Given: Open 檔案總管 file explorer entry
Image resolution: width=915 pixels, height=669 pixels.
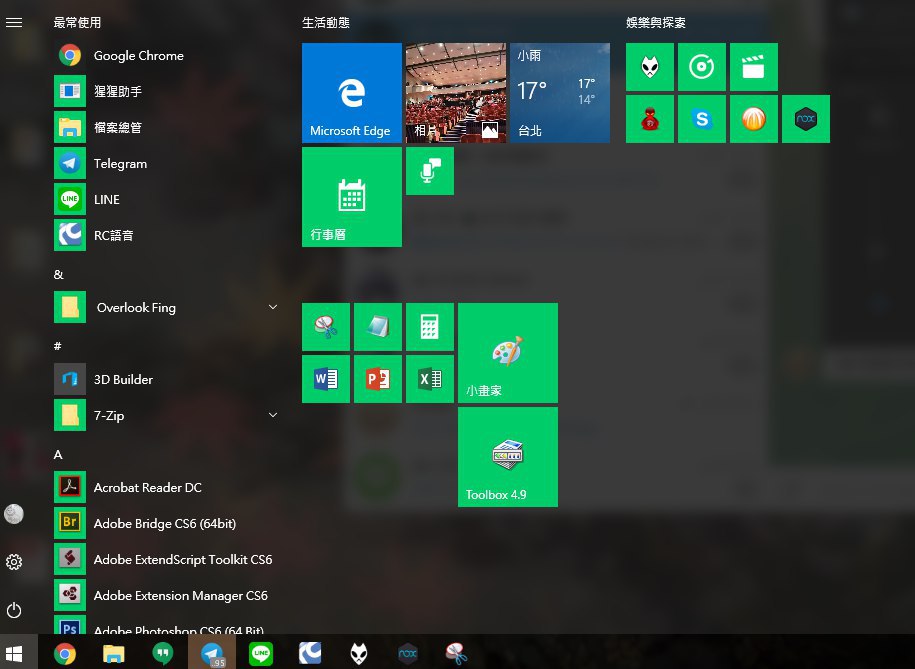Looking at the screenshot, I should [168, 127].
